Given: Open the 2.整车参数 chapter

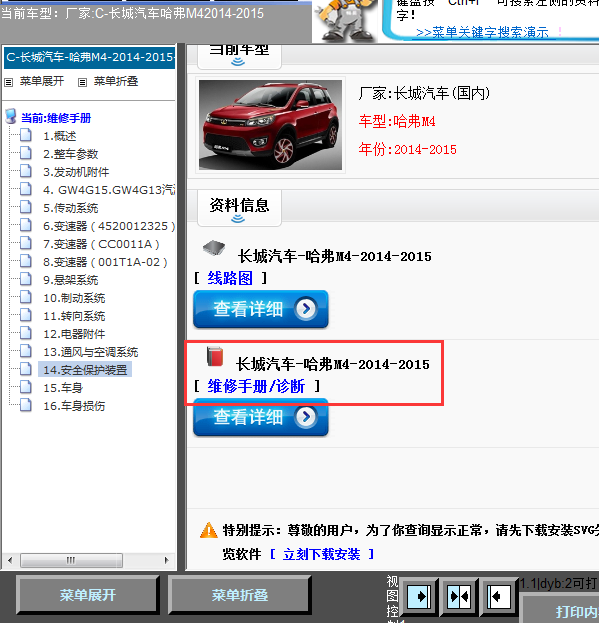Looking at the screenshot, I should pyautogui.click(x=70, y=154).
